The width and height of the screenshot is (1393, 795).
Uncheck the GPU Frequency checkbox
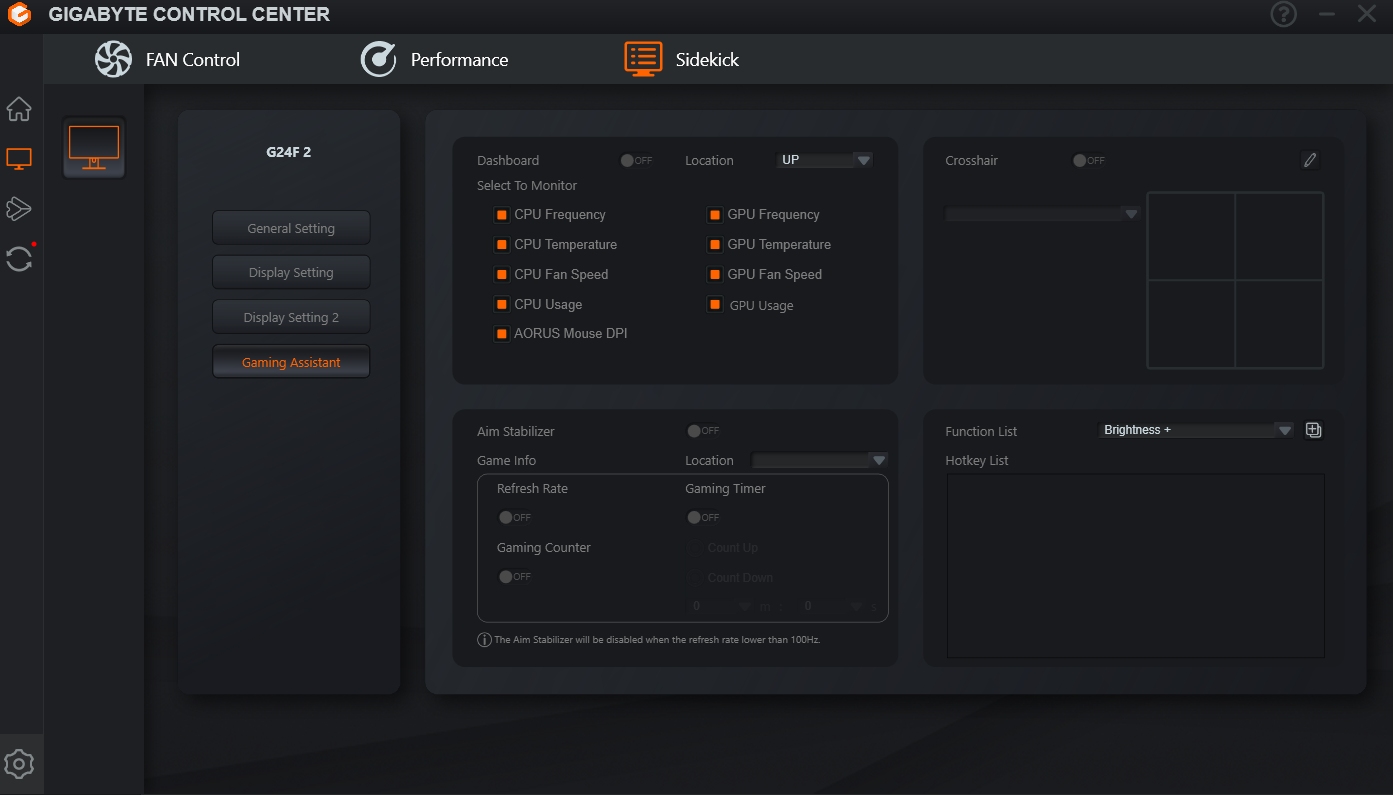(x=715, y=215)
